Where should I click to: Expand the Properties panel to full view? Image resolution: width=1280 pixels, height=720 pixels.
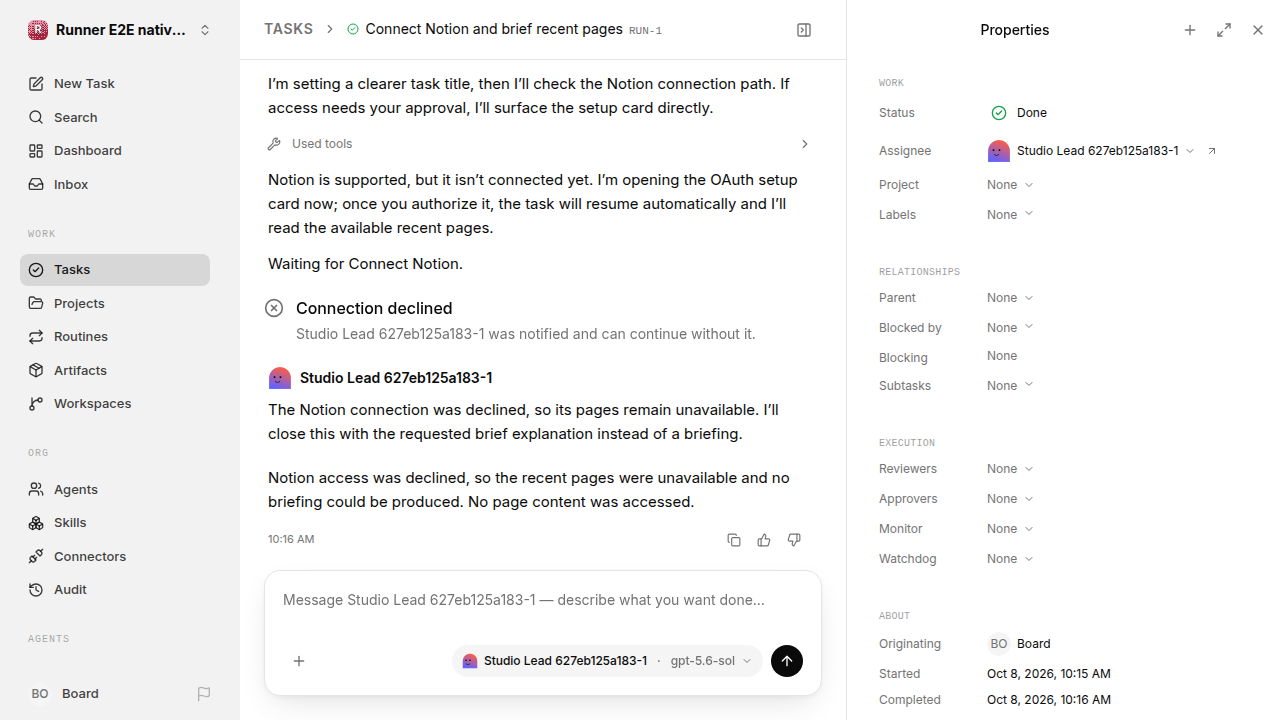1224,30
